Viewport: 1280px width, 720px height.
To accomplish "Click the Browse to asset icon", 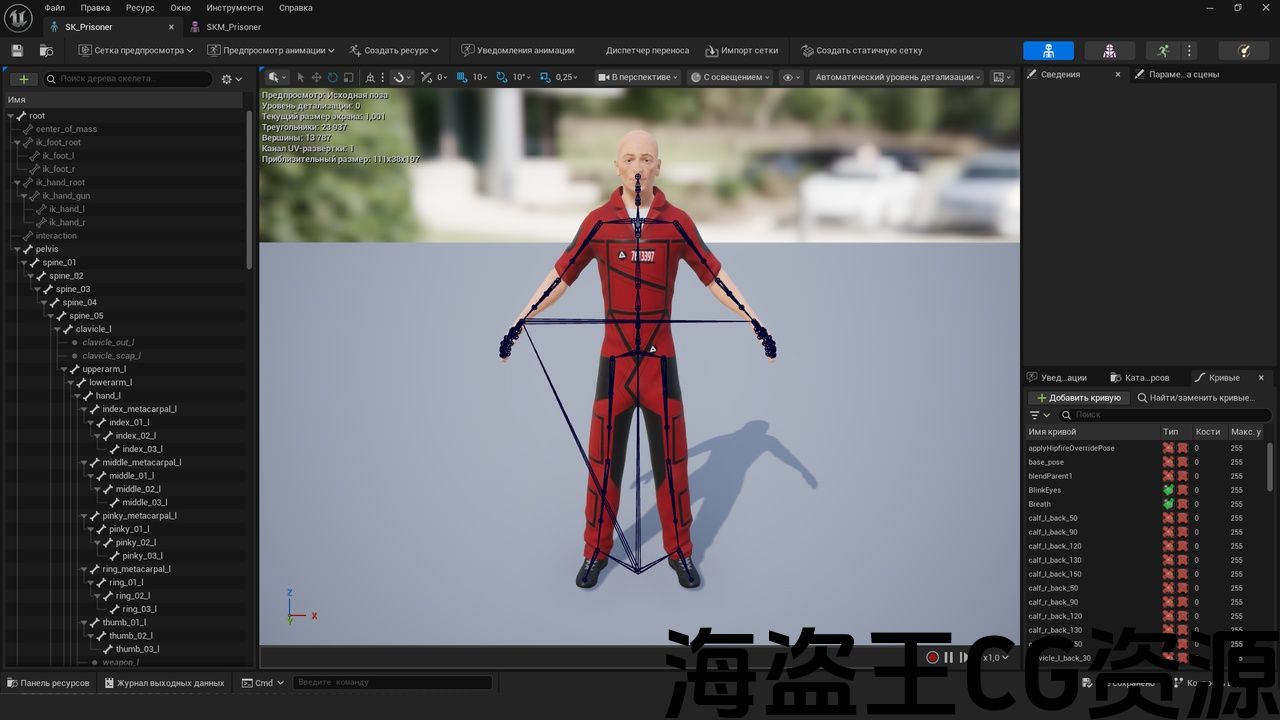I will pyautogui.click(x=46, y=50).
